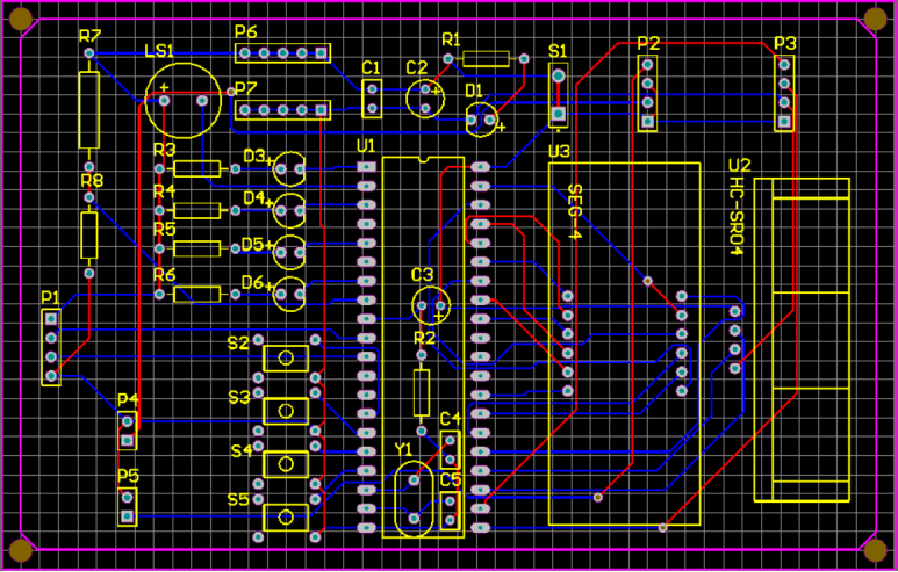Viewport: 898px width, 572px height.
Task: Select the Y1 crystal oval footprint
Action: coord(413,499)
